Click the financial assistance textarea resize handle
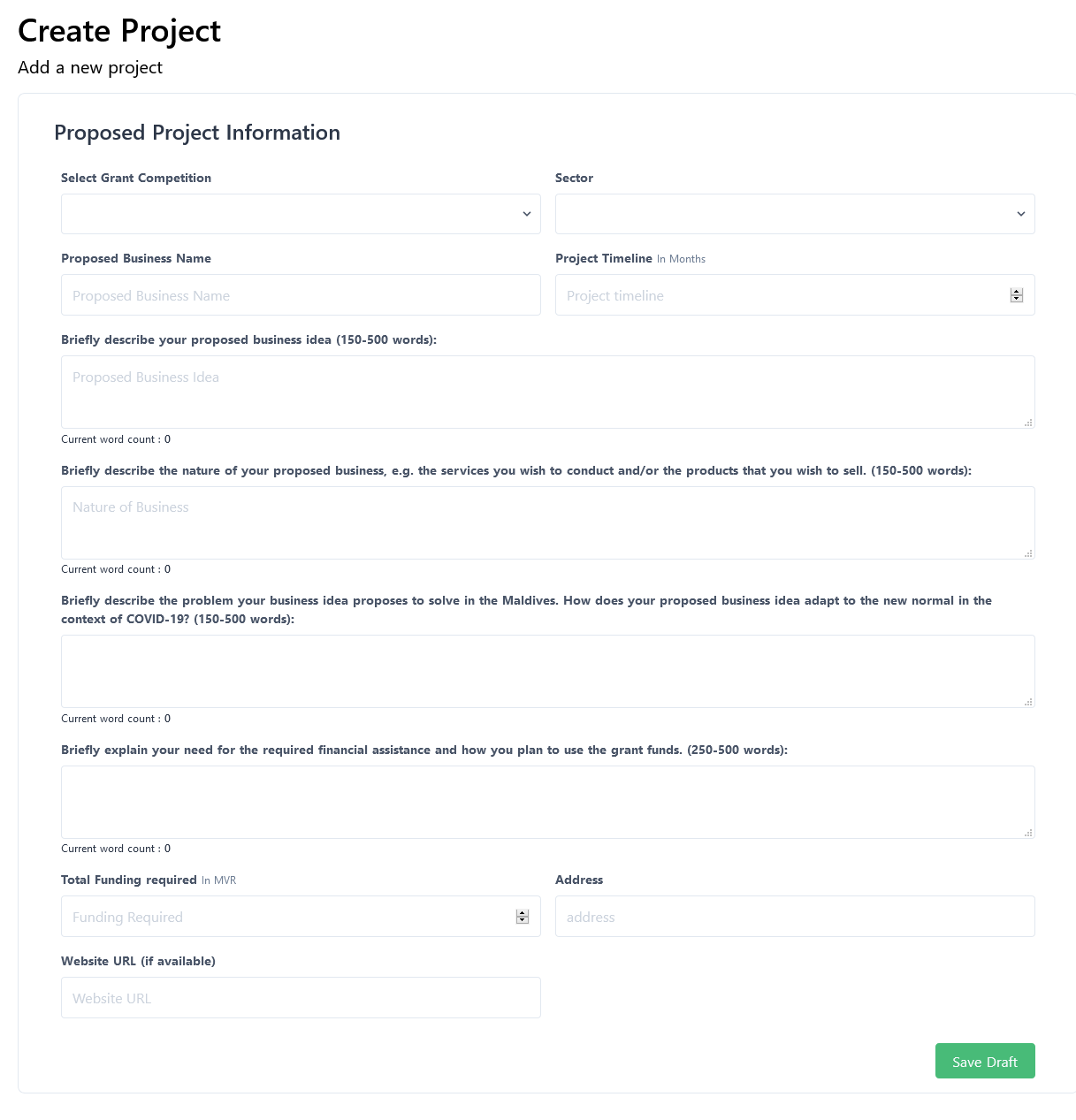 tap(1028, 833)
